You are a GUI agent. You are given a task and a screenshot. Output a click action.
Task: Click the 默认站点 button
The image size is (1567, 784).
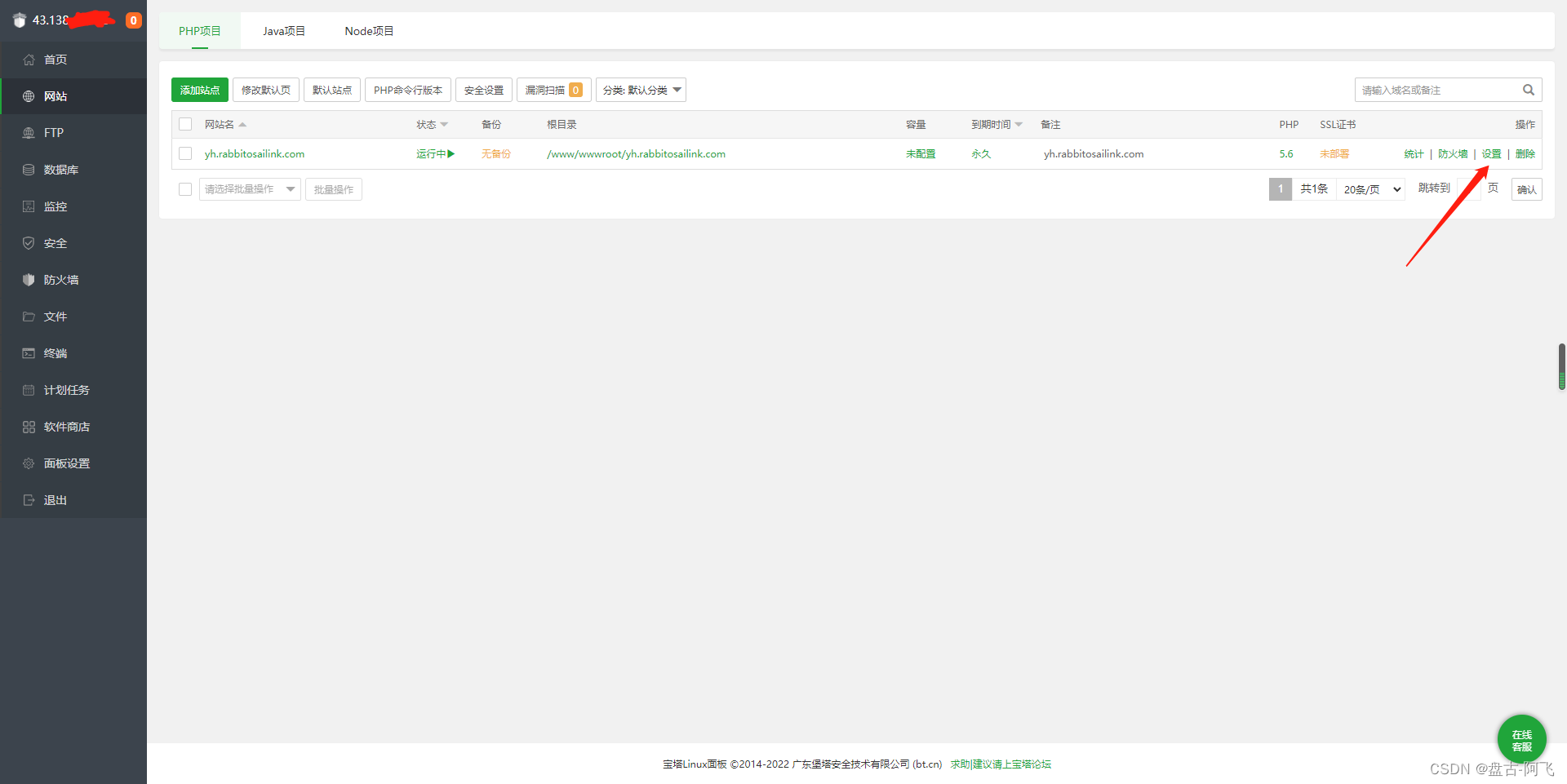point(332,90)
